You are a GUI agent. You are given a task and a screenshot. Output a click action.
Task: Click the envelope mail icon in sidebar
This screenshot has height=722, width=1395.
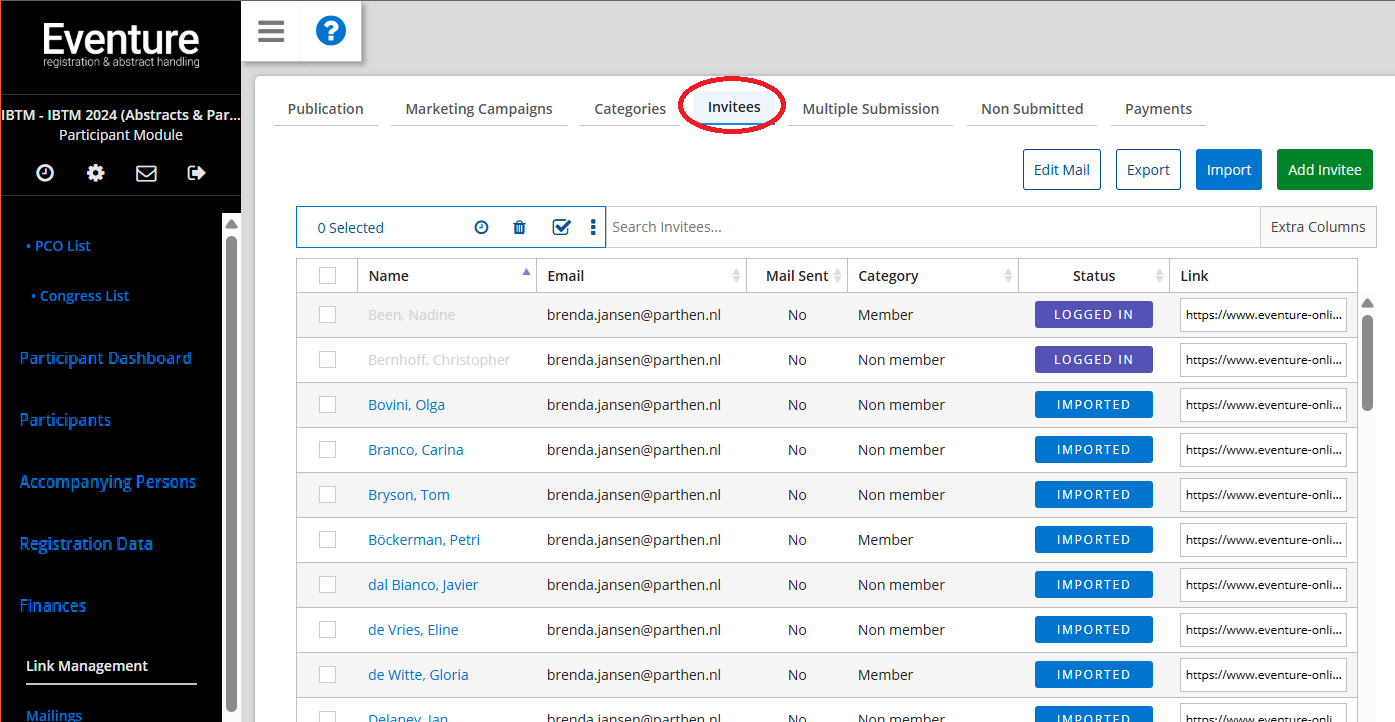pyautogui.click(x=146, y=173)
